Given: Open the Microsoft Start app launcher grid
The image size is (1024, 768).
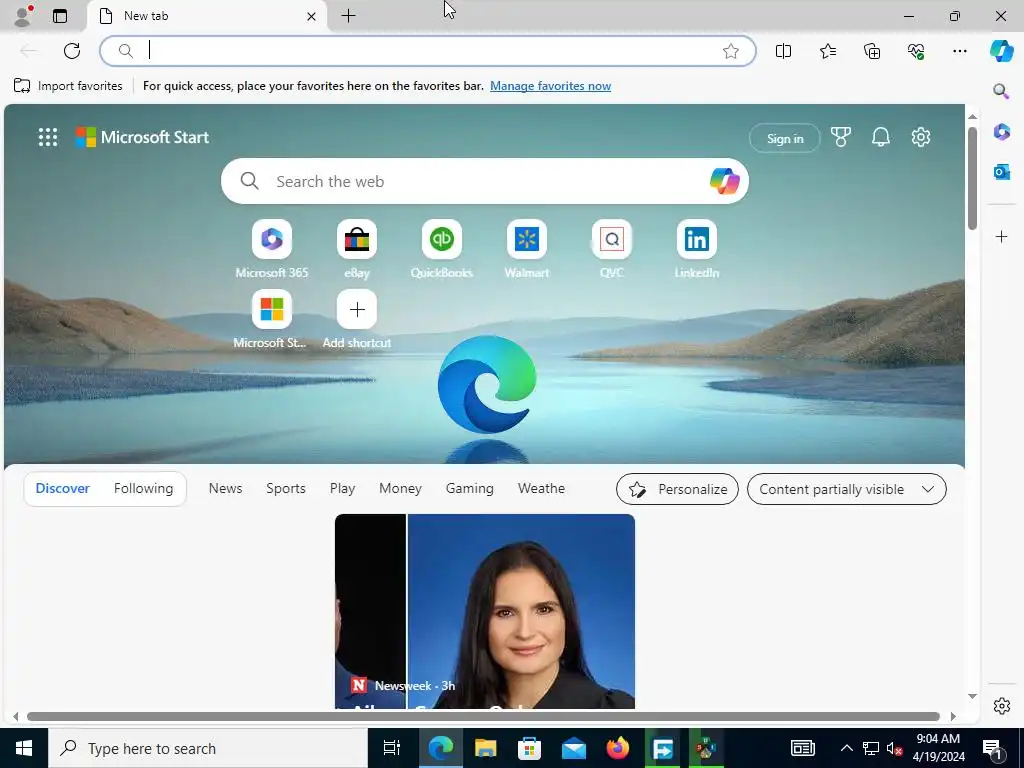Looking at the screenshot, I should pos(48,137).
